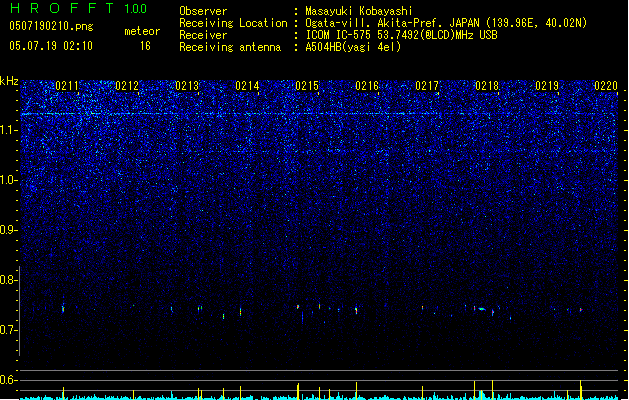Click the 1.0 frequency axis label
Screen dimensions: 629x400
(x=9, y=180)
